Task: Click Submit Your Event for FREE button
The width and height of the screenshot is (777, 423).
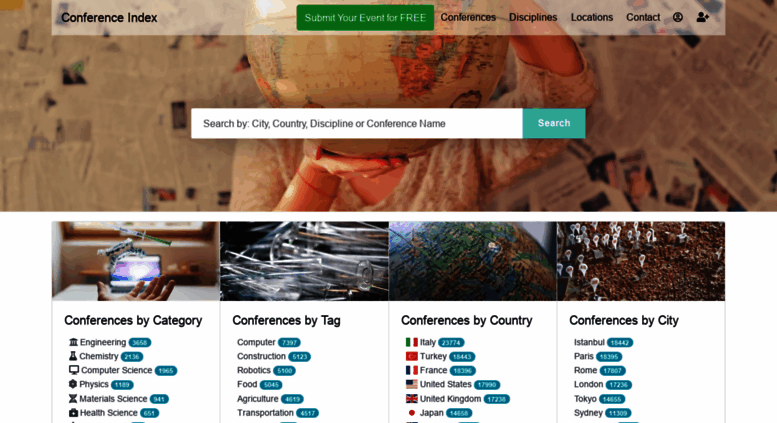Action: tap(365, 18)
